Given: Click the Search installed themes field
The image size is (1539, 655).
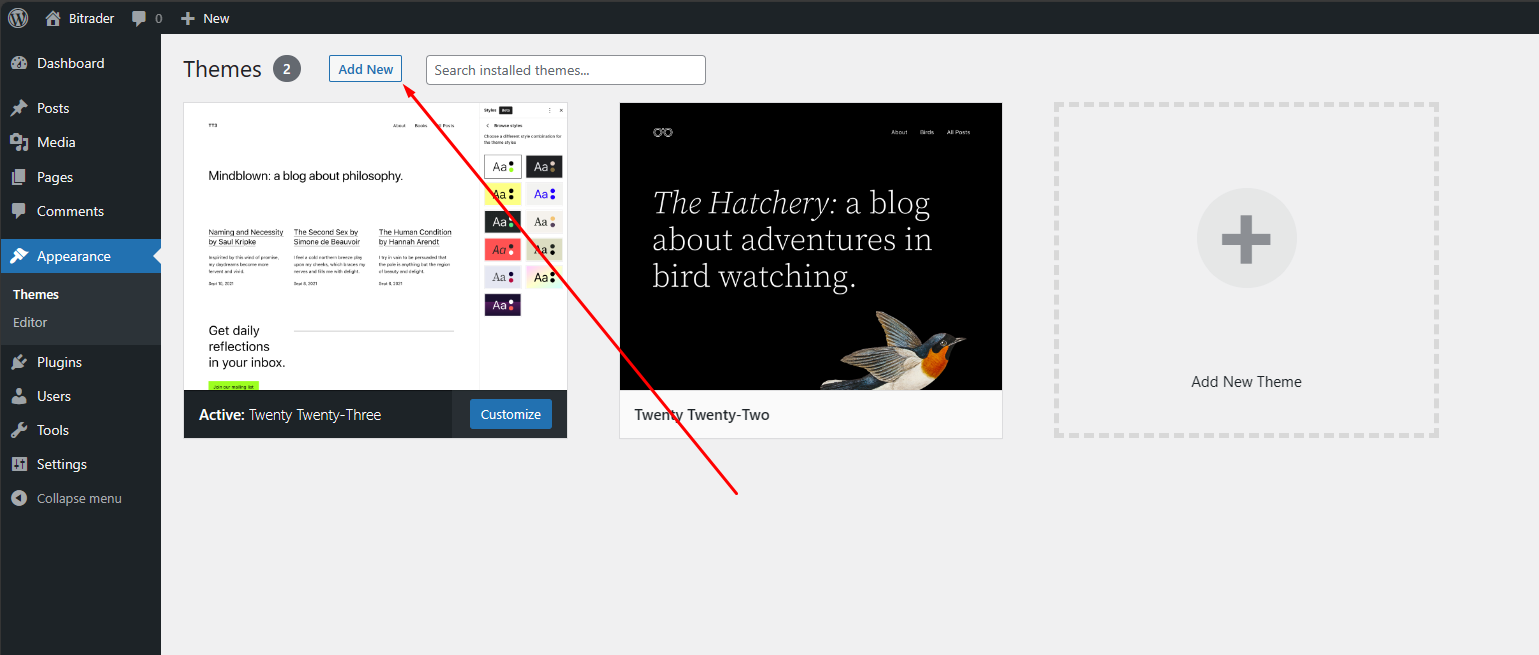Looking at the screenshot, I should (565, 70).
